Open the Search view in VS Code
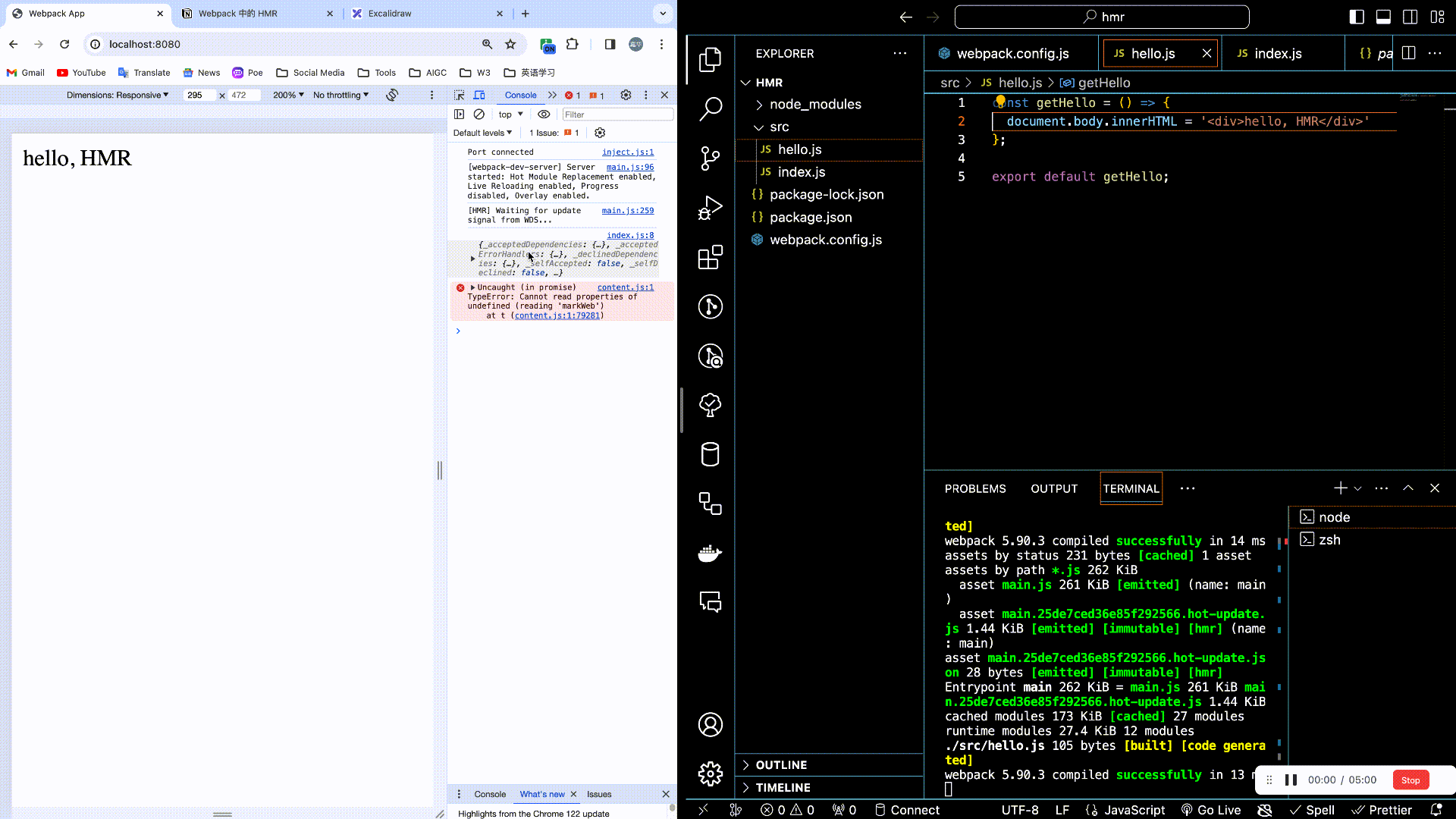This screenshot has width=1456, height=819. pyautogui.click(x=710, y=109)
